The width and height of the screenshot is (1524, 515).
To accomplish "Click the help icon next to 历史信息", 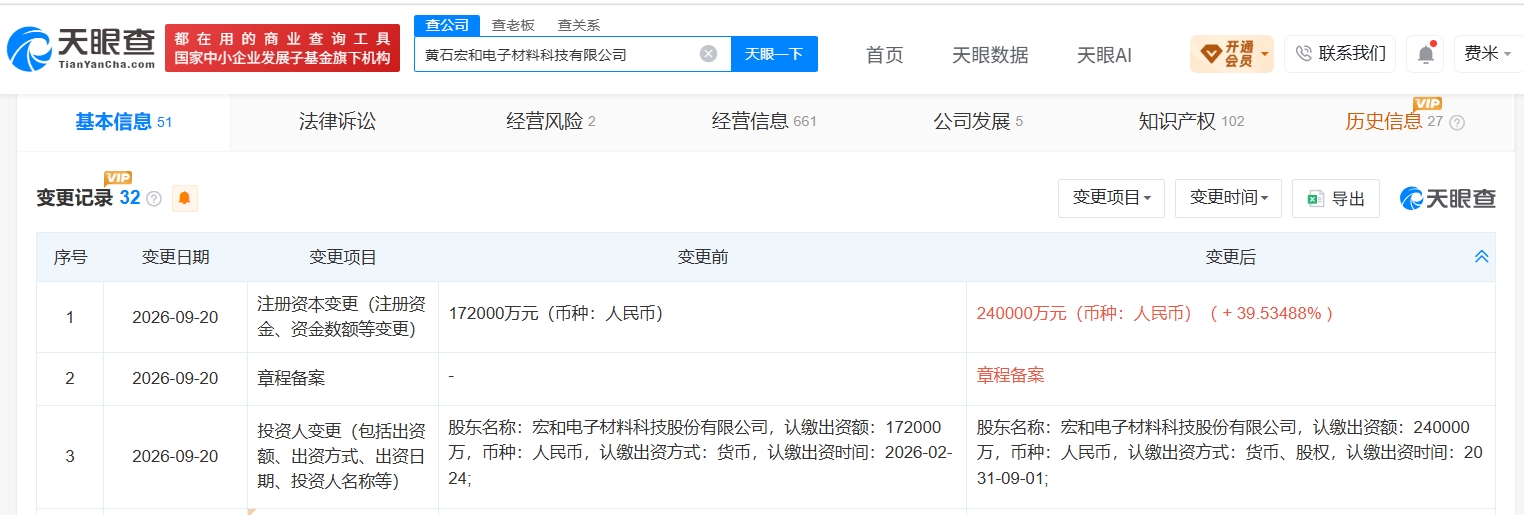I will pos(1457,122).
